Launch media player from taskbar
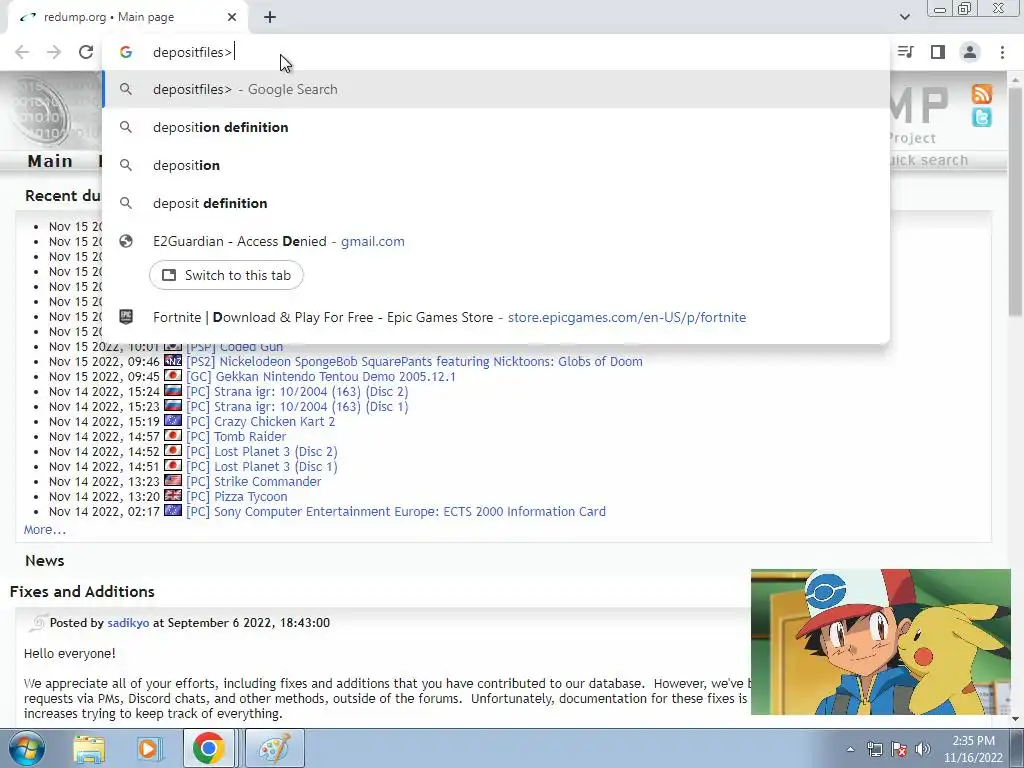Screen dimensions: 1024x768 click(149, 749)
